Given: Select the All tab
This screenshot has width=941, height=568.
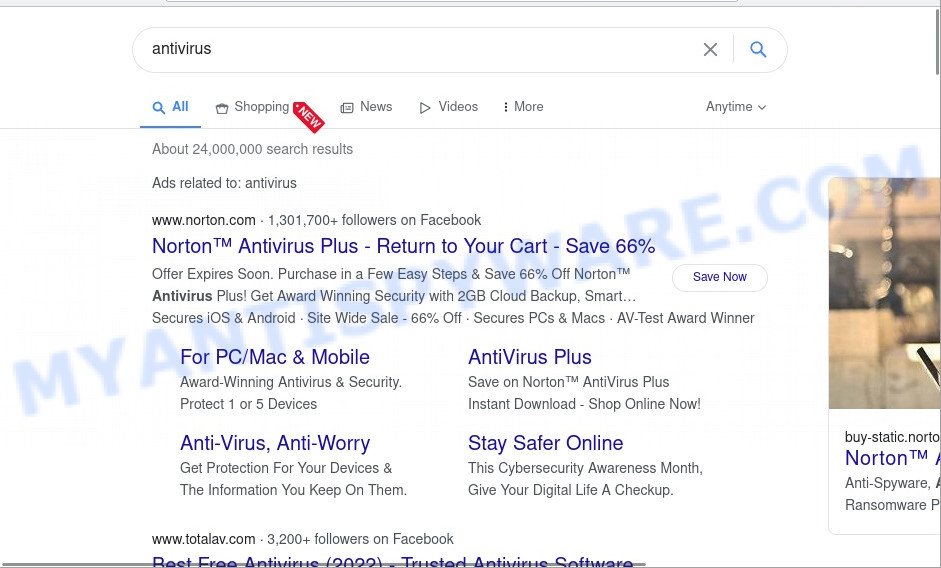Looking at the screenshot, I should coord(170,107).
